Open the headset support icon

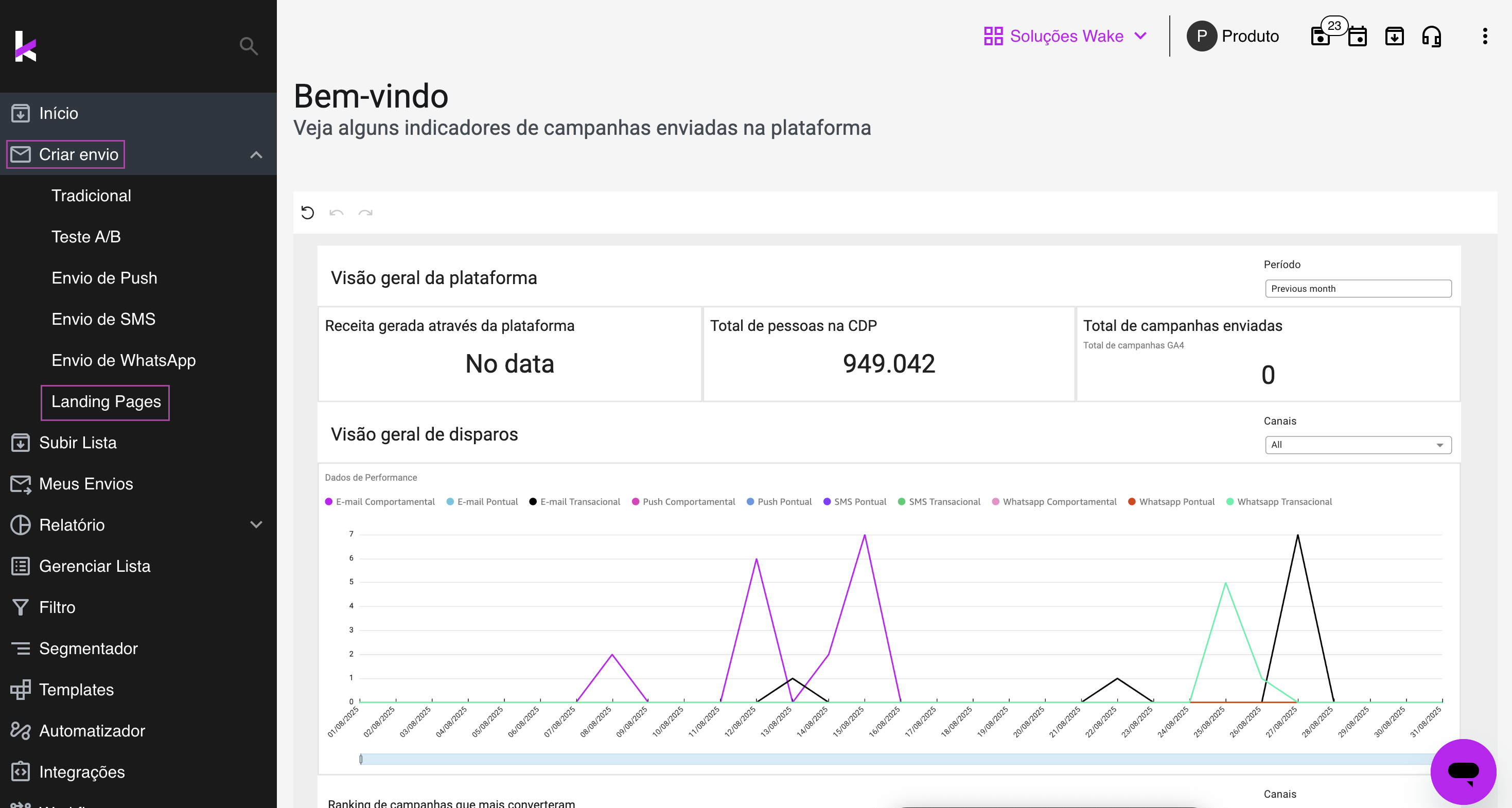tap(1432, 37)
